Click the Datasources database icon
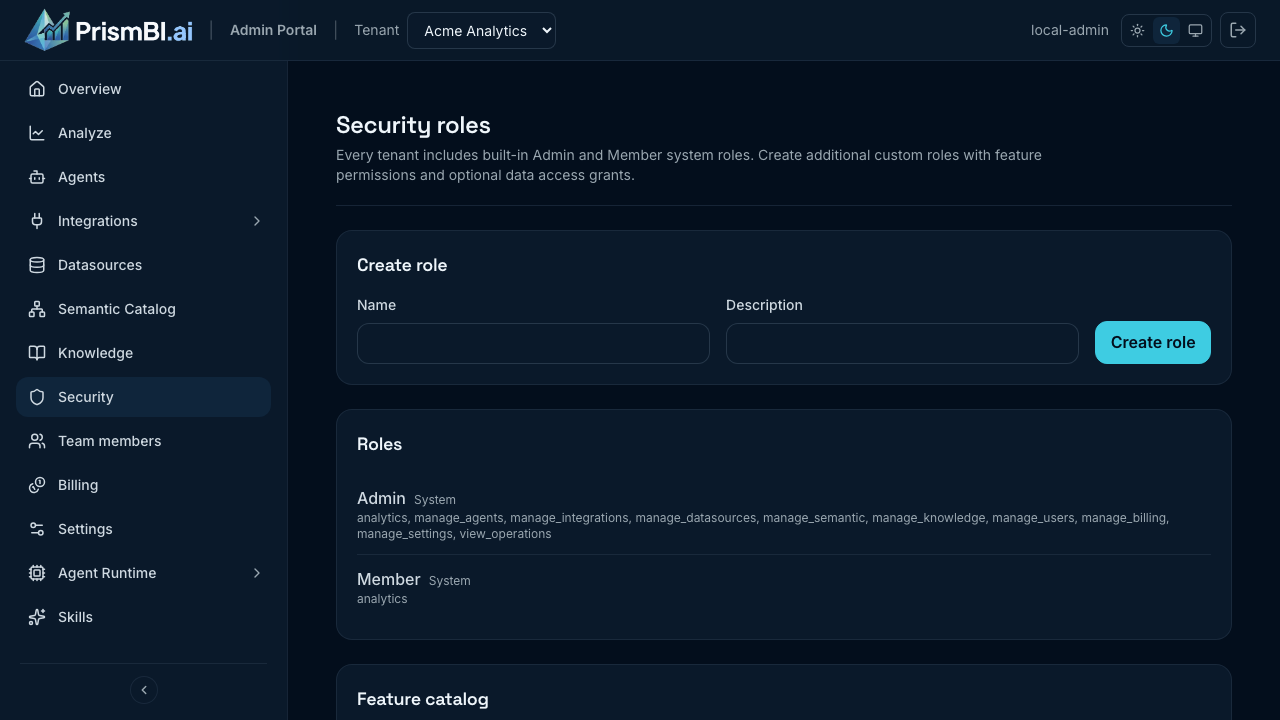 click(37, 265)
